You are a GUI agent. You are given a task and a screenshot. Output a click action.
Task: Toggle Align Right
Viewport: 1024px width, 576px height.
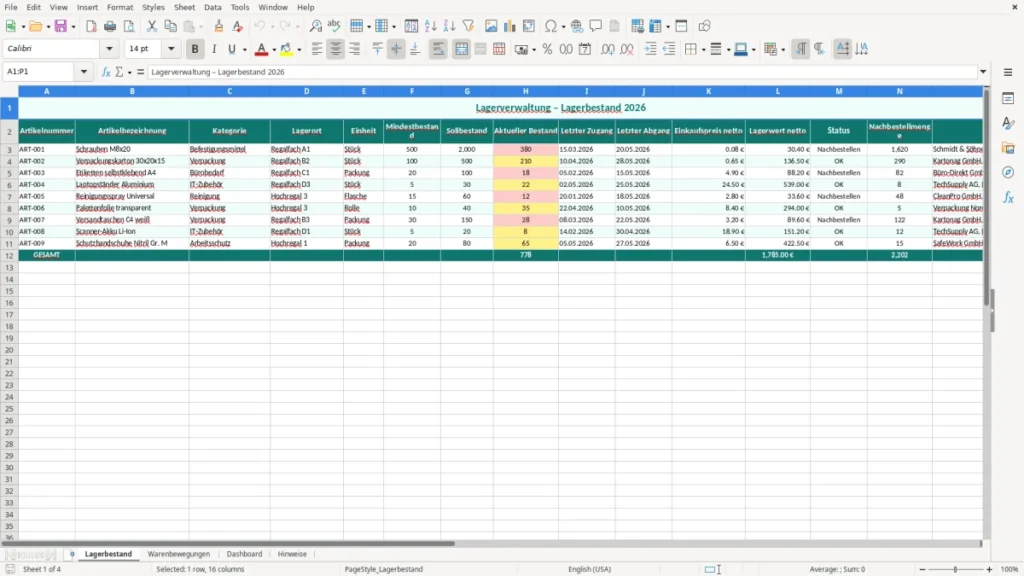[355, 49]
